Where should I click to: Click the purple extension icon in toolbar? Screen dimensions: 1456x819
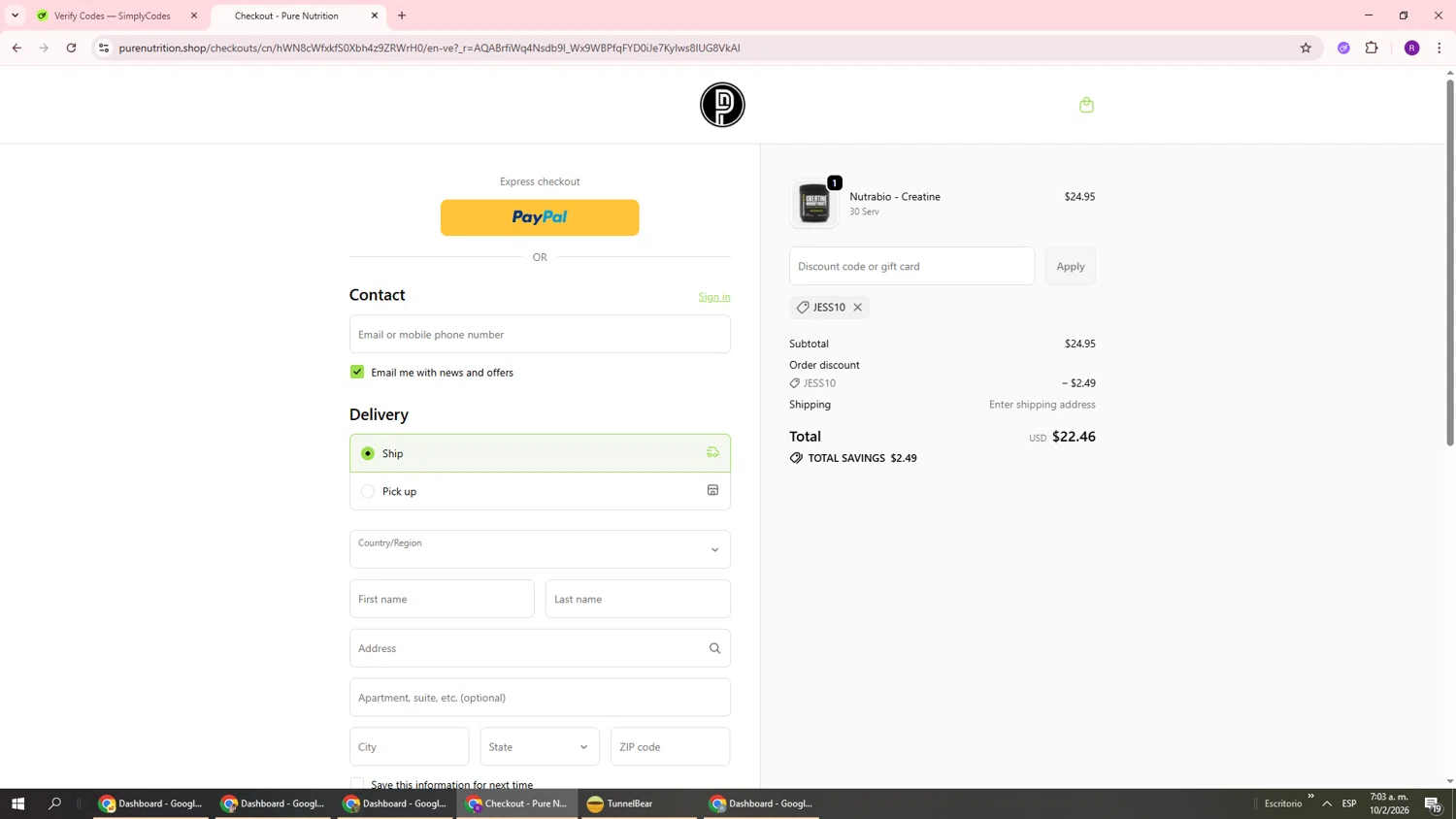1343,48
